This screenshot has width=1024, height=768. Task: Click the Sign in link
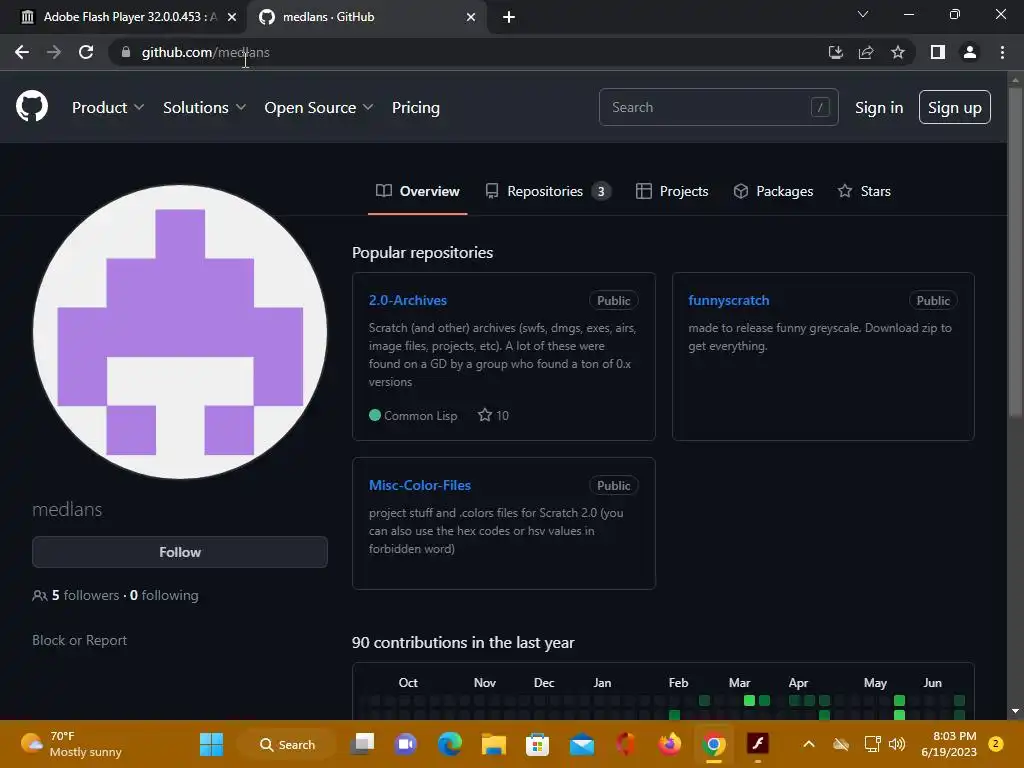[x=879, y=107]
